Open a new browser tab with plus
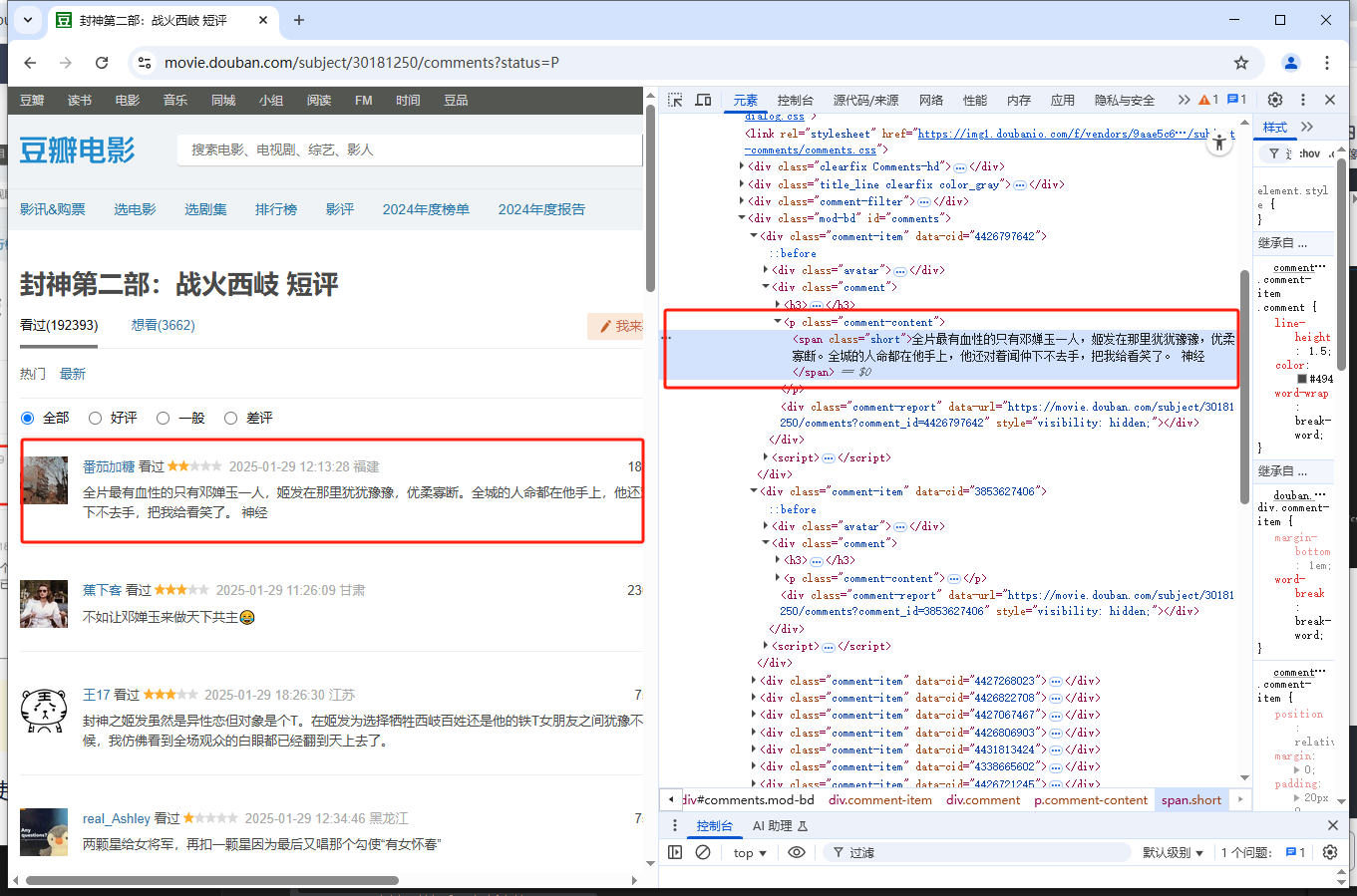This screenshot has width=1357, height=896. click(299, 20)
